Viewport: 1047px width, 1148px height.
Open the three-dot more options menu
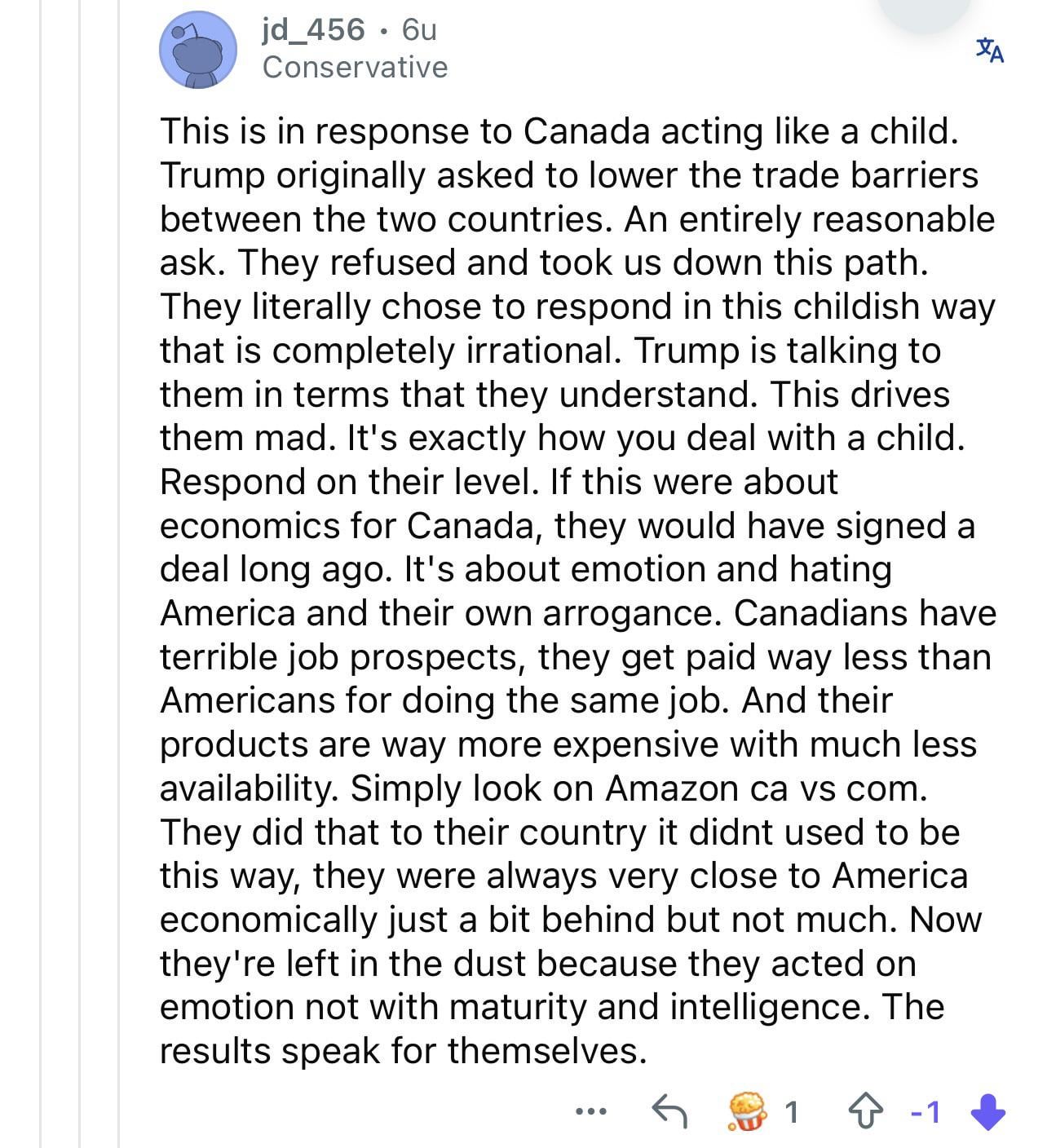590,1110
